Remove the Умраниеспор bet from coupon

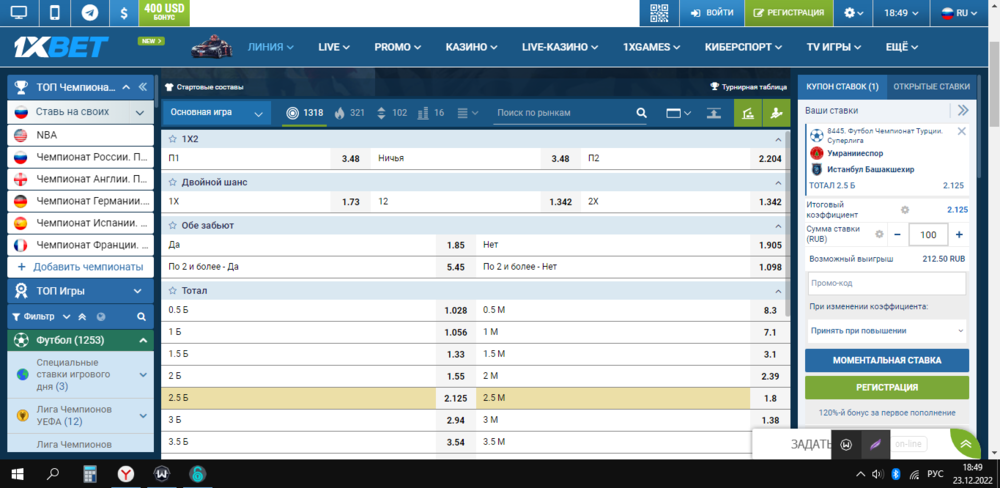962,131
